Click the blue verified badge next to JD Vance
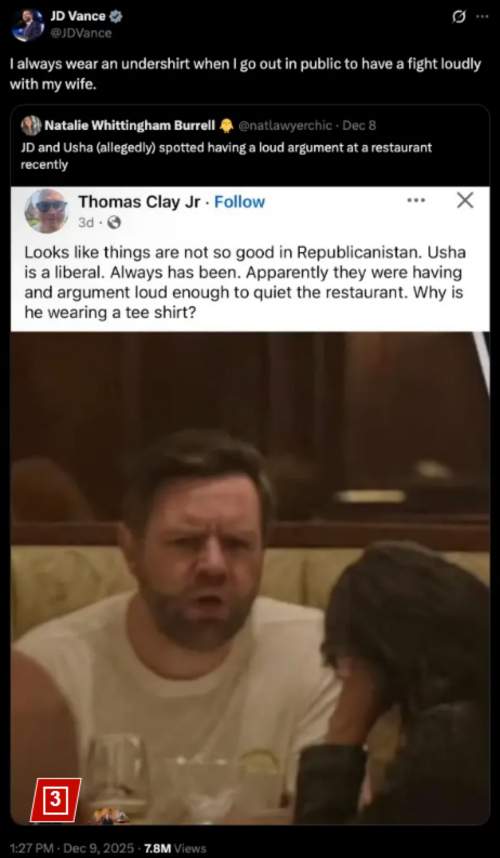500x858 pixels. point(115,17)
